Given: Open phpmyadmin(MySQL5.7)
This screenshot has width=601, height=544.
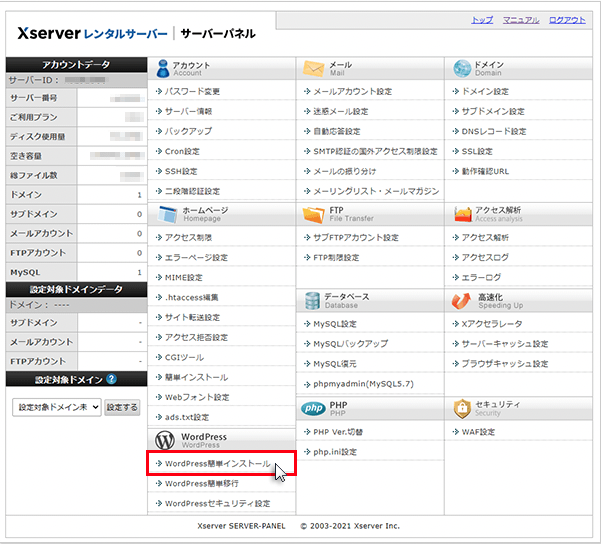Looking at the screenshot, I should coord(363,383).
